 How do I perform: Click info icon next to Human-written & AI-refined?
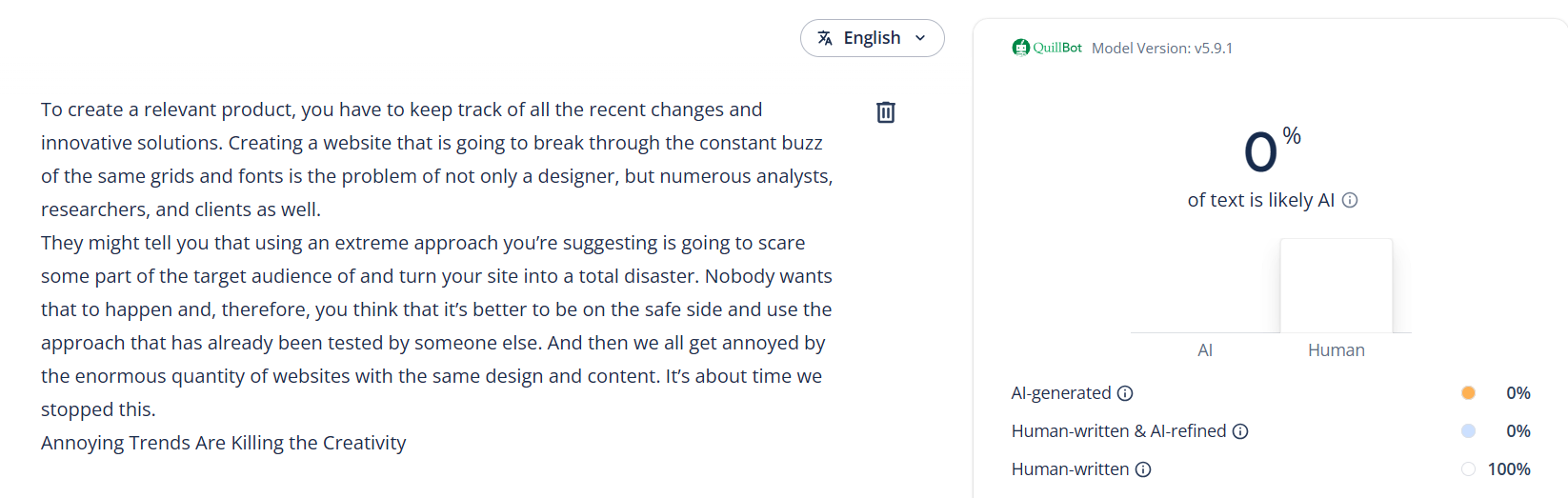1240,431
